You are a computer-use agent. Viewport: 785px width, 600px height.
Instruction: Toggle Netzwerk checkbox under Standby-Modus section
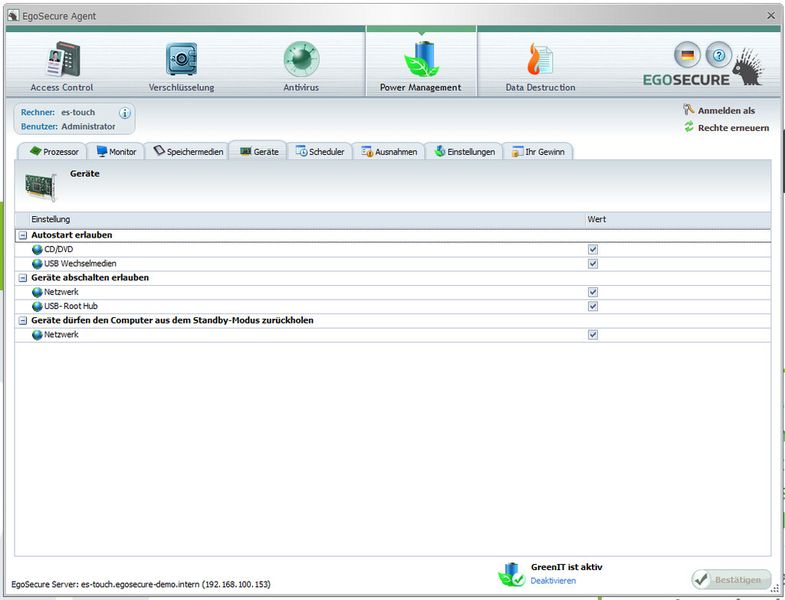(x=593, y=335)
